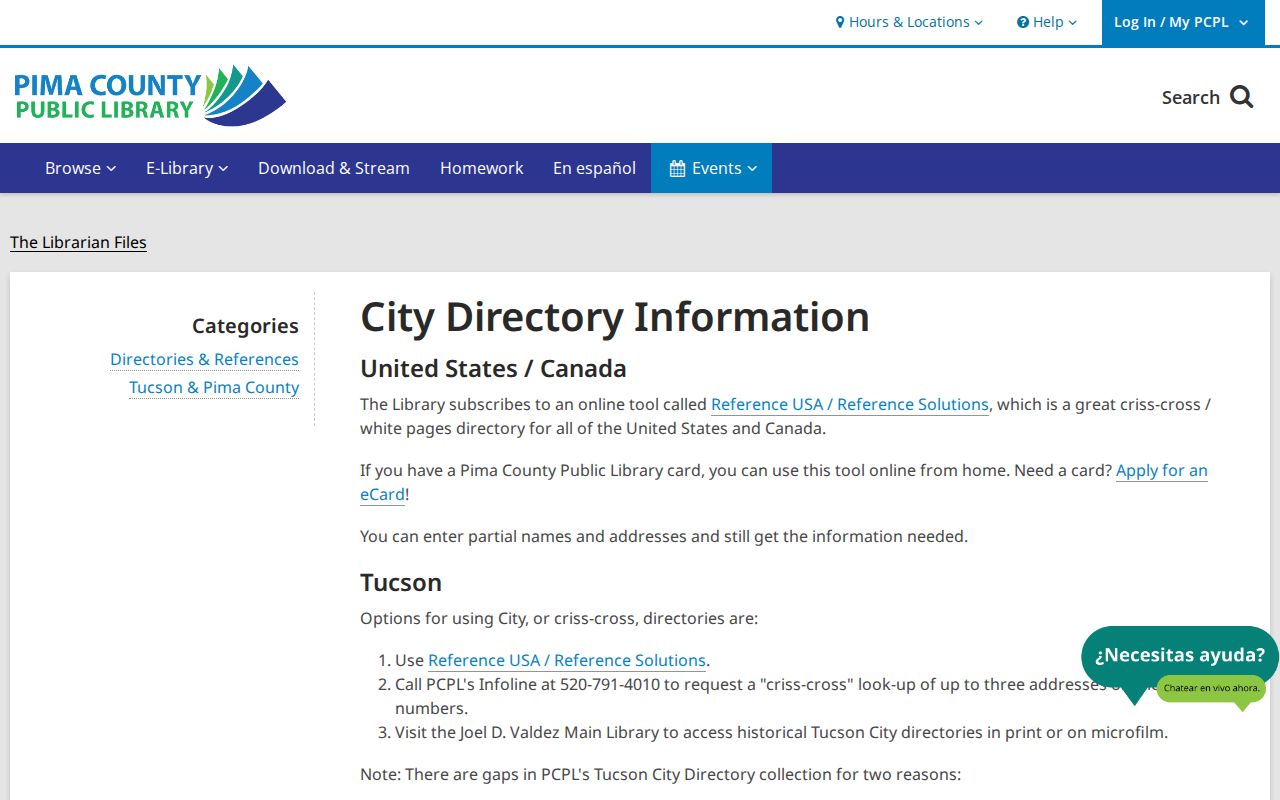The image size is (1280, 800).
Task: Open Reference USA link in Tucson list
Action: tap(567, 660)
